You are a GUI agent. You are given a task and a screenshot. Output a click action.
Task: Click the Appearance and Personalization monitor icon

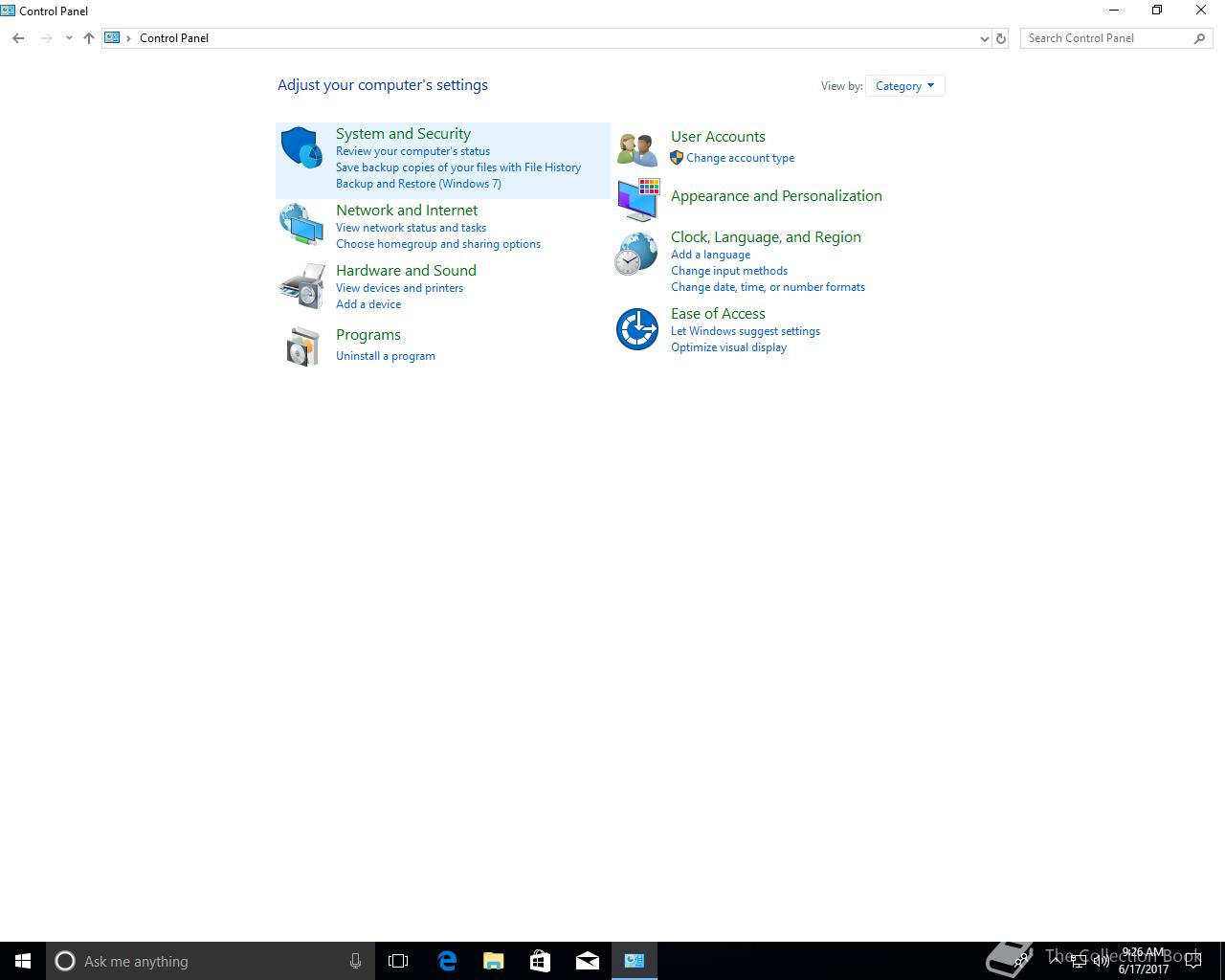pos(637,199)
